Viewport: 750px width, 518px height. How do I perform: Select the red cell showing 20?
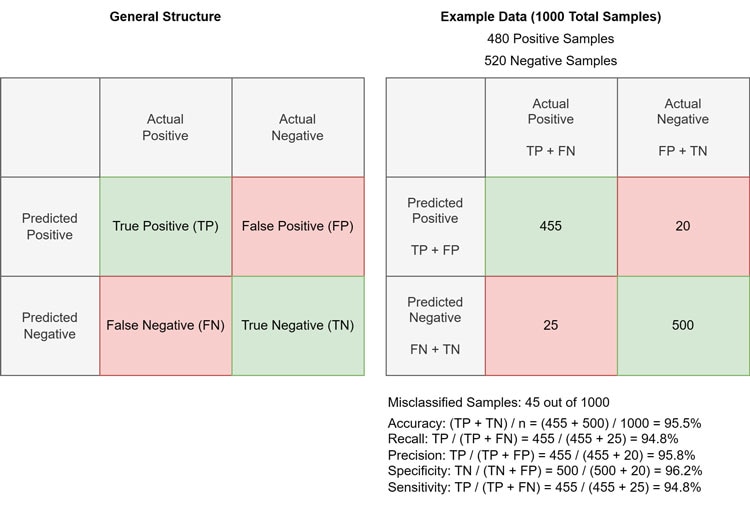(683, 226)
